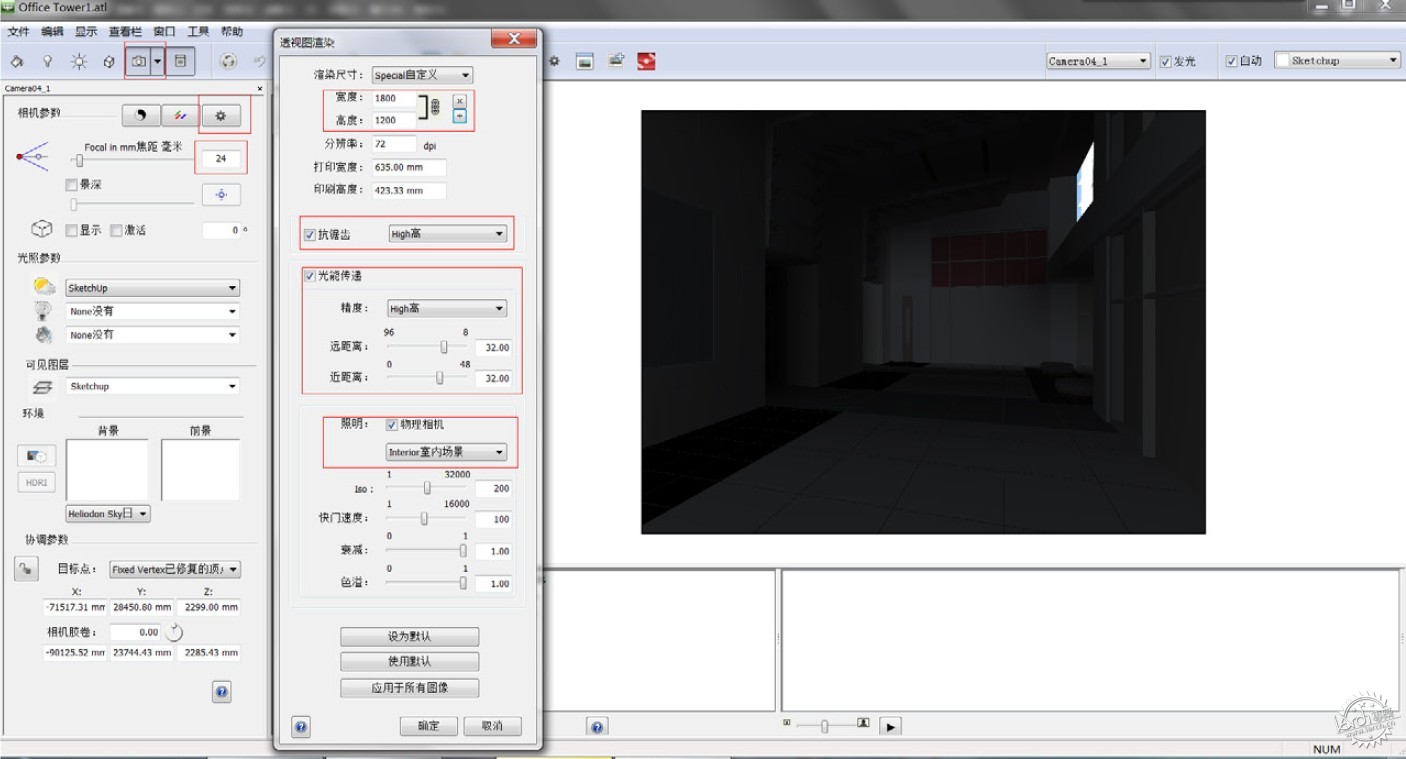Click the depth-of-field target point button

[221, 194]
